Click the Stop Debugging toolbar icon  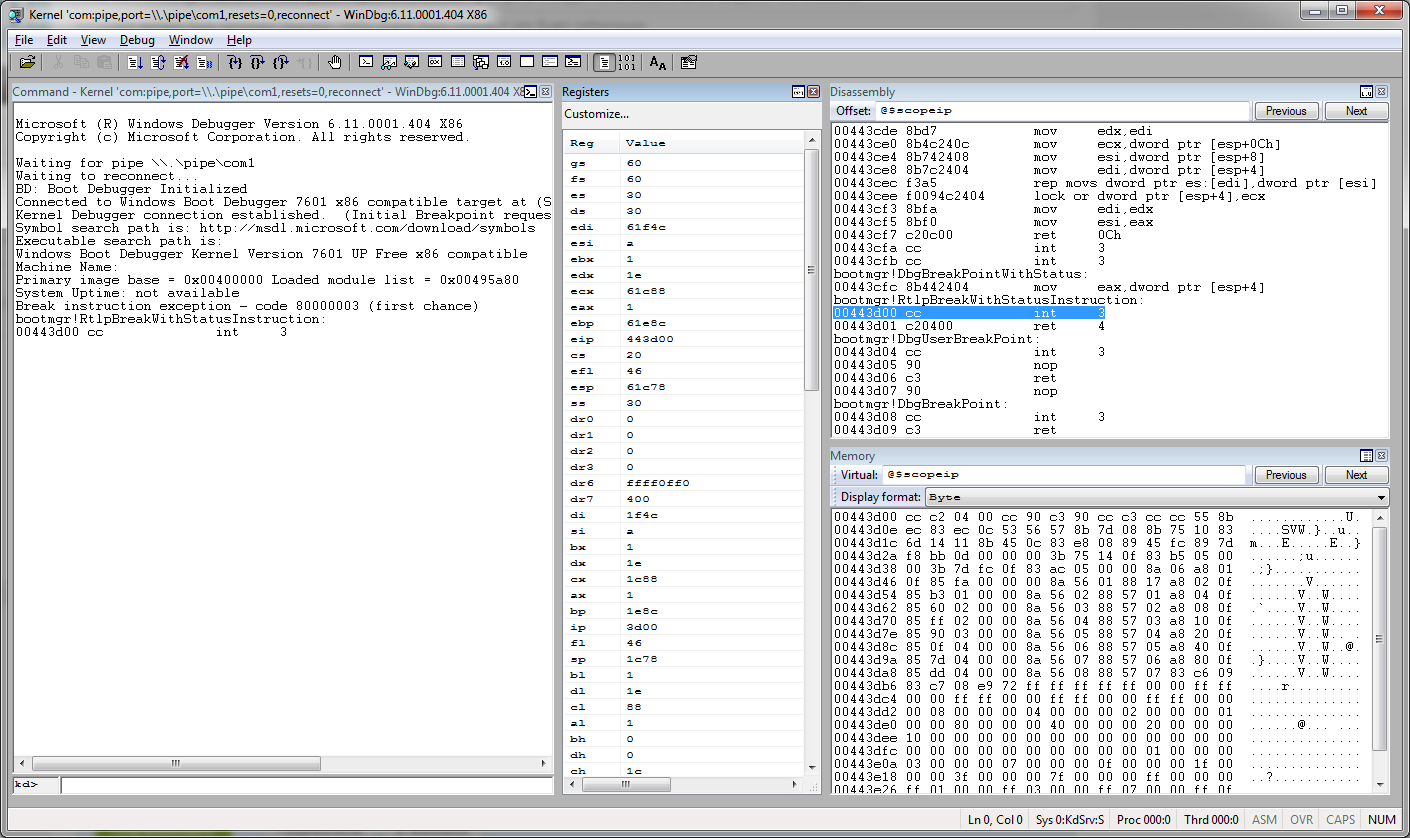click(x=181, y=62)
